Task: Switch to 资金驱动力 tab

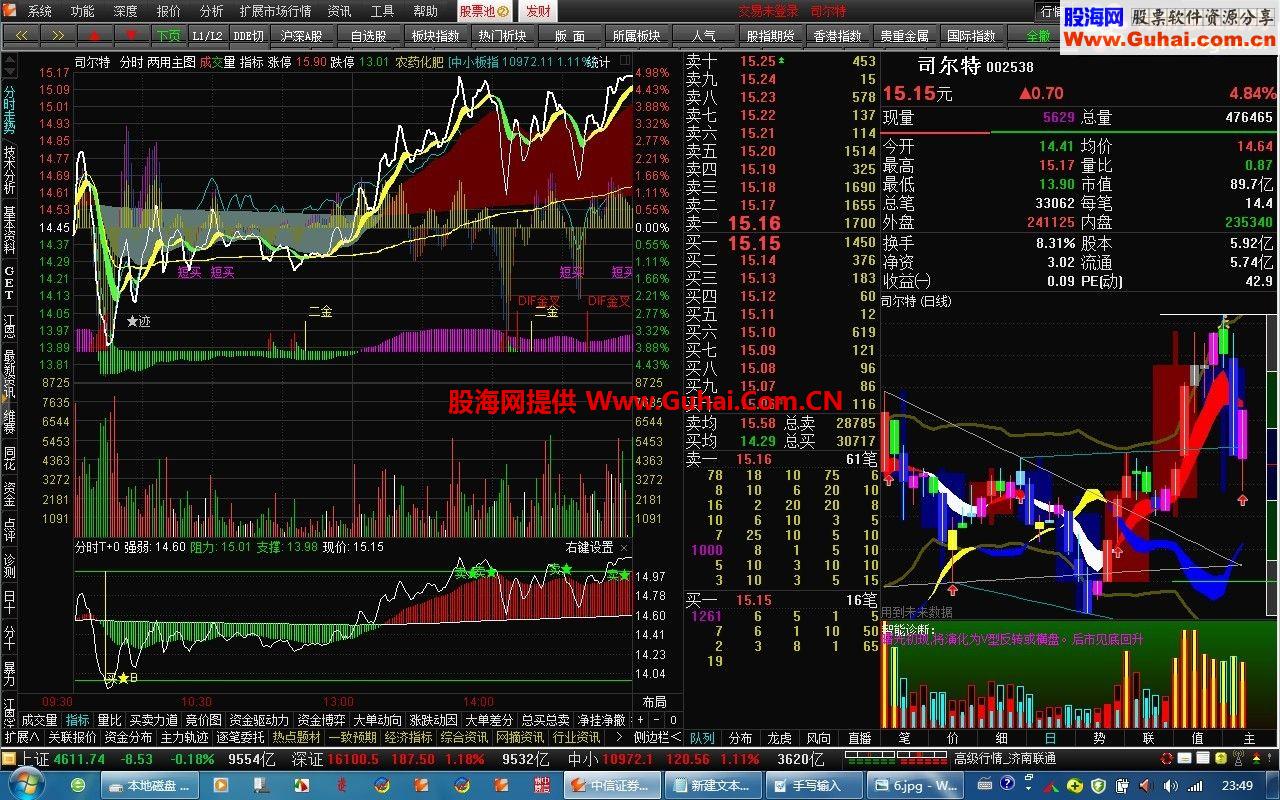Action: [259, 720]
